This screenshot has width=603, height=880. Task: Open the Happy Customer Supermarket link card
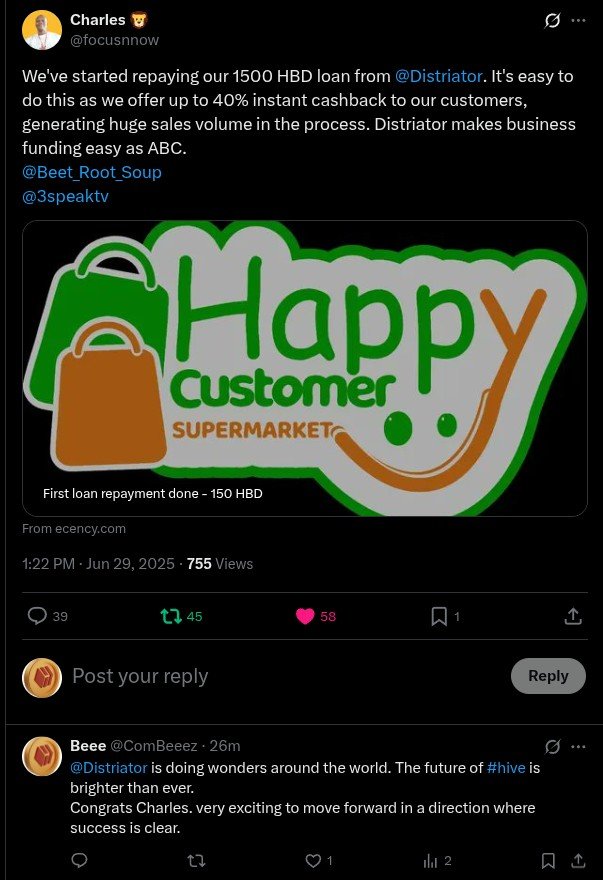click(305, 368)
